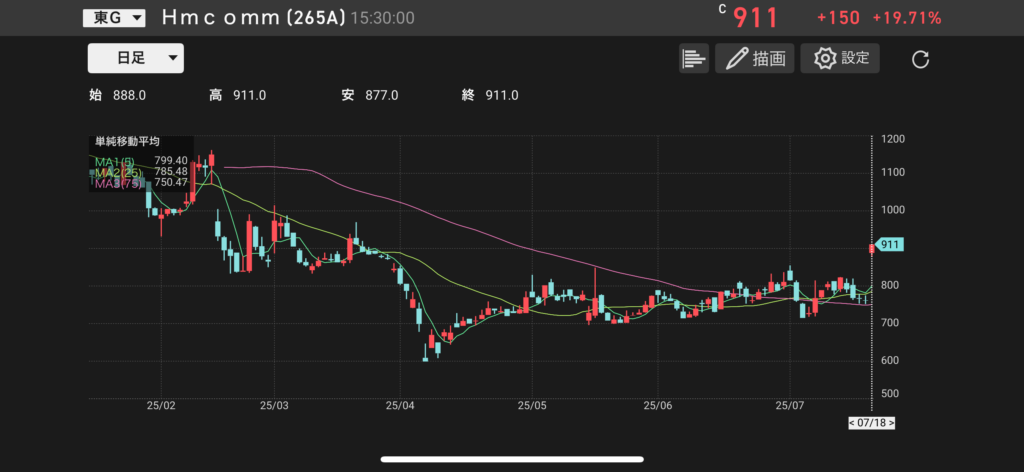The width and height of the screenshot is (1024, 472).
Task: Click the 25/02 date axis label
Action: pos(161,405)
